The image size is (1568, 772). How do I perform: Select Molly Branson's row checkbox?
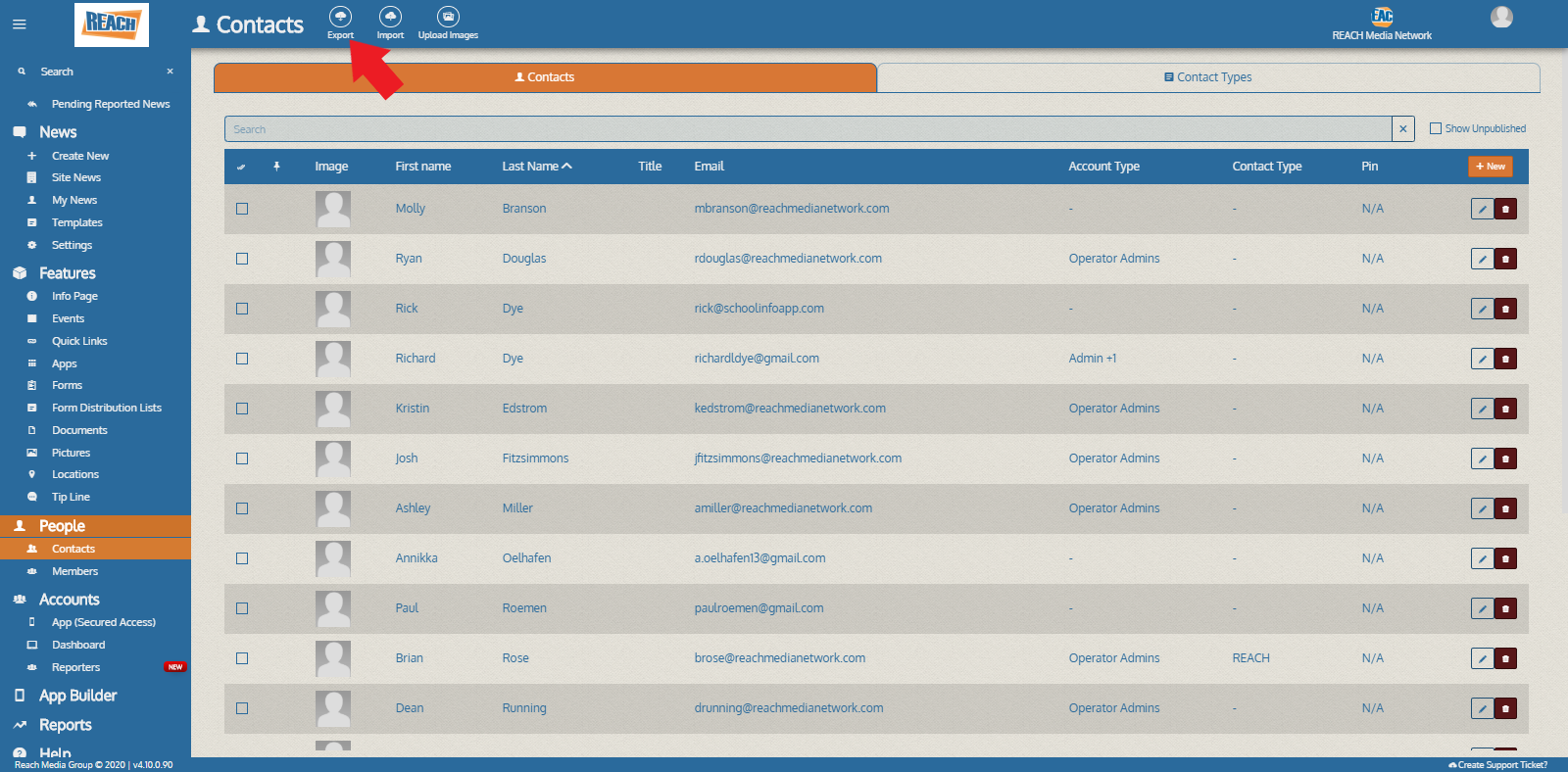pyautogui.click(x=242, y=209)
